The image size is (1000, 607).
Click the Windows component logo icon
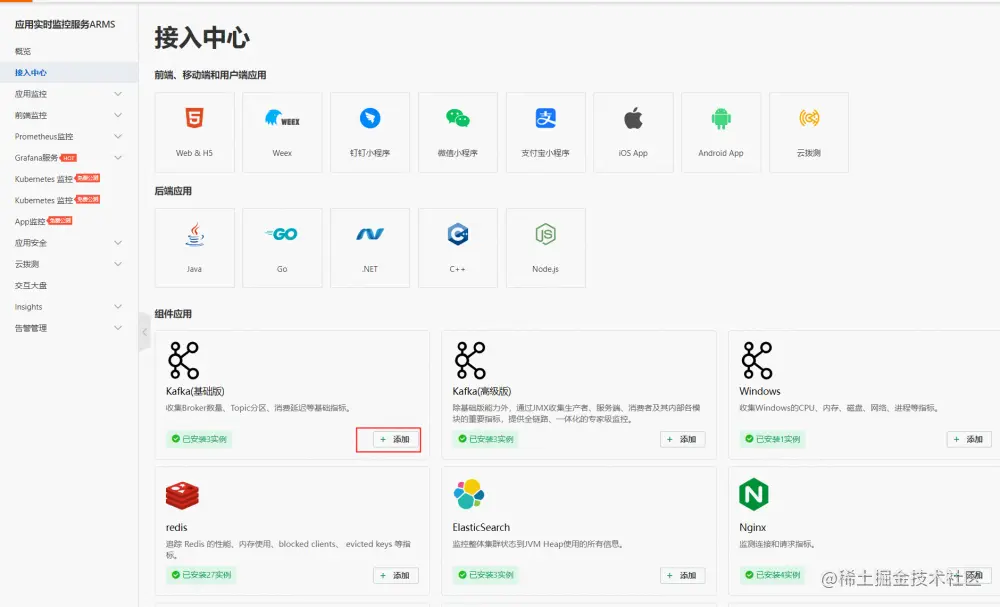(x=757, y=360)
